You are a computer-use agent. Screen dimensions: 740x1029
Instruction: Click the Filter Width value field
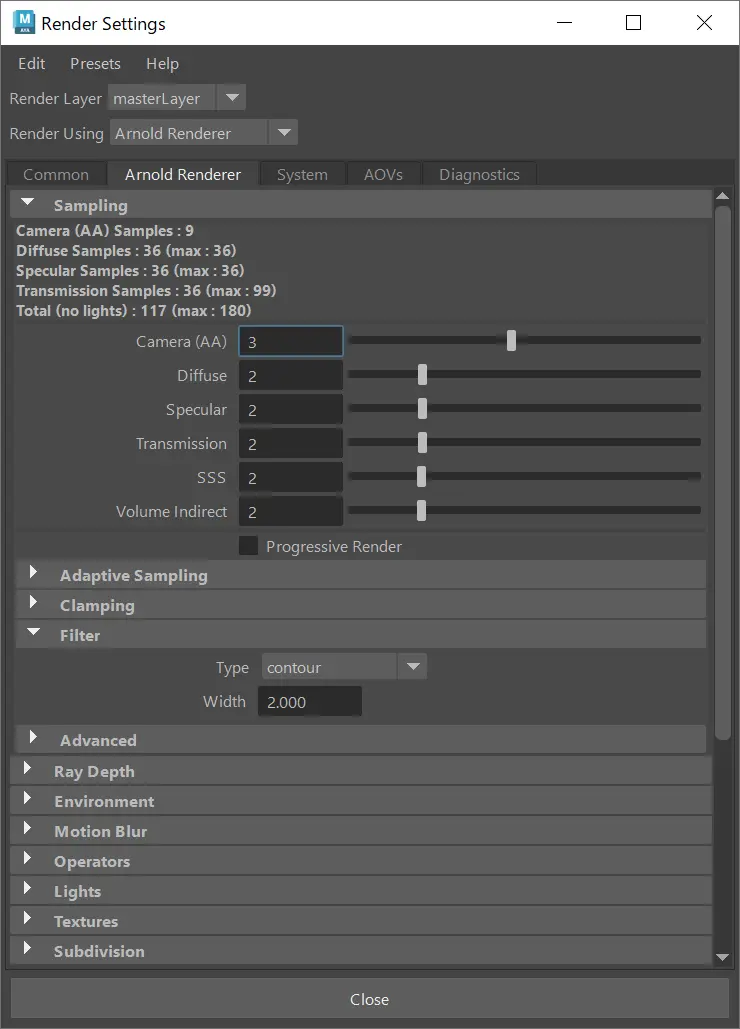[x=310, y=702]
